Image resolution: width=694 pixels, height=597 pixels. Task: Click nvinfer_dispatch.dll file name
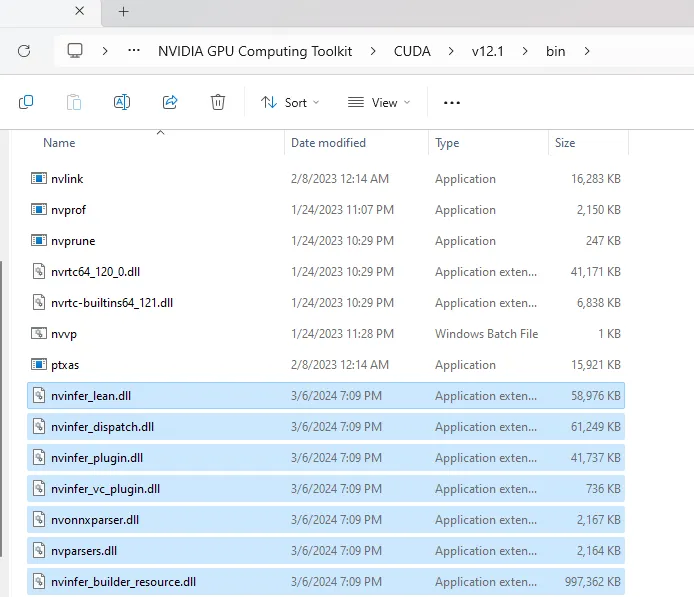pos(102,427)
